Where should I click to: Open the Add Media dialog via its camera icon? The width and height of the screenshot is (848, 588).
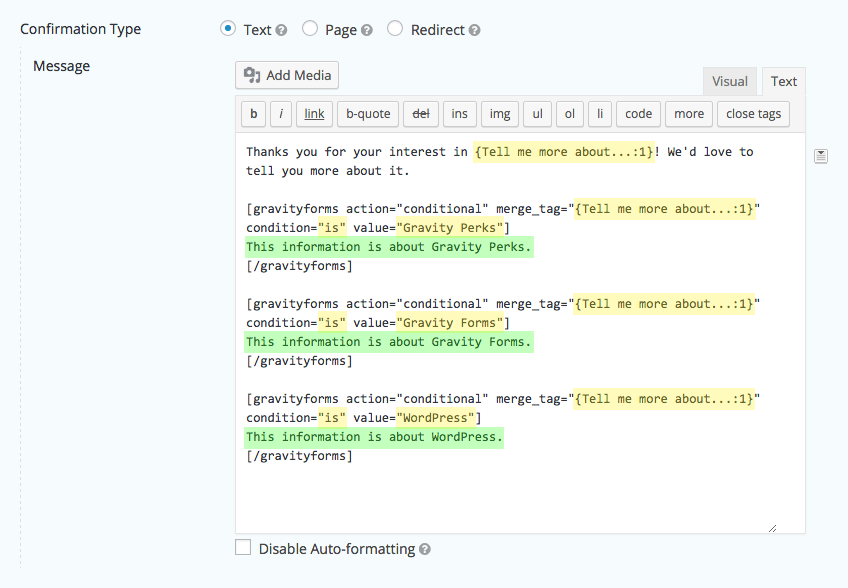click(250, 75)
